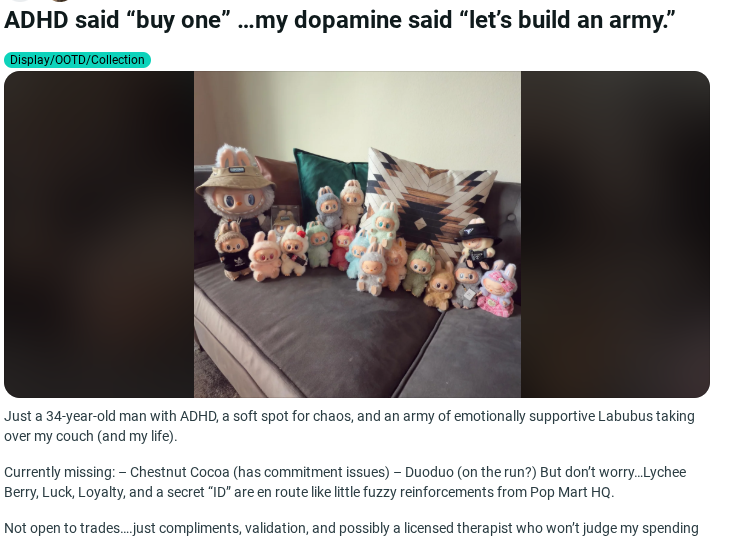Click the paragraph starting 'Currently missing'
This screenshot has width=731, height=537.
coord(345,482)
